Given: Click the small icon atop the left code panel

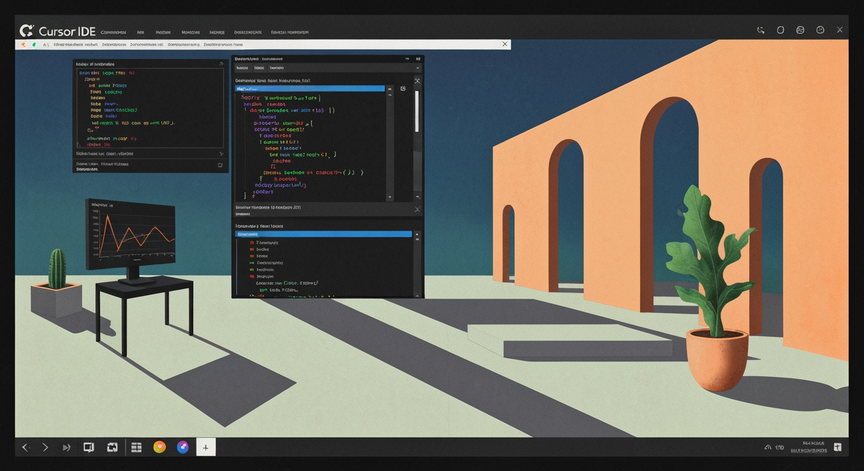Looking at the screenshot, I should 221,64.
